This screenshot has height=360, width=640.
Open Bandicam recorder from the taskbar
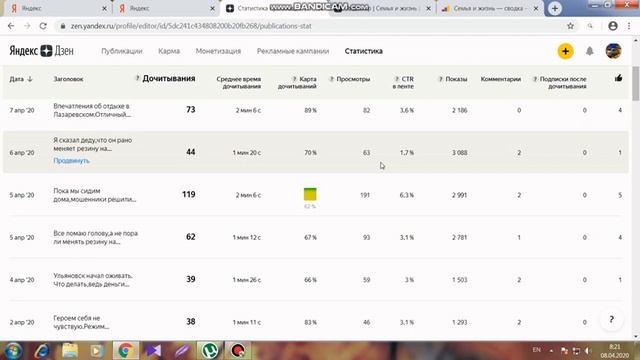(238, 351)
